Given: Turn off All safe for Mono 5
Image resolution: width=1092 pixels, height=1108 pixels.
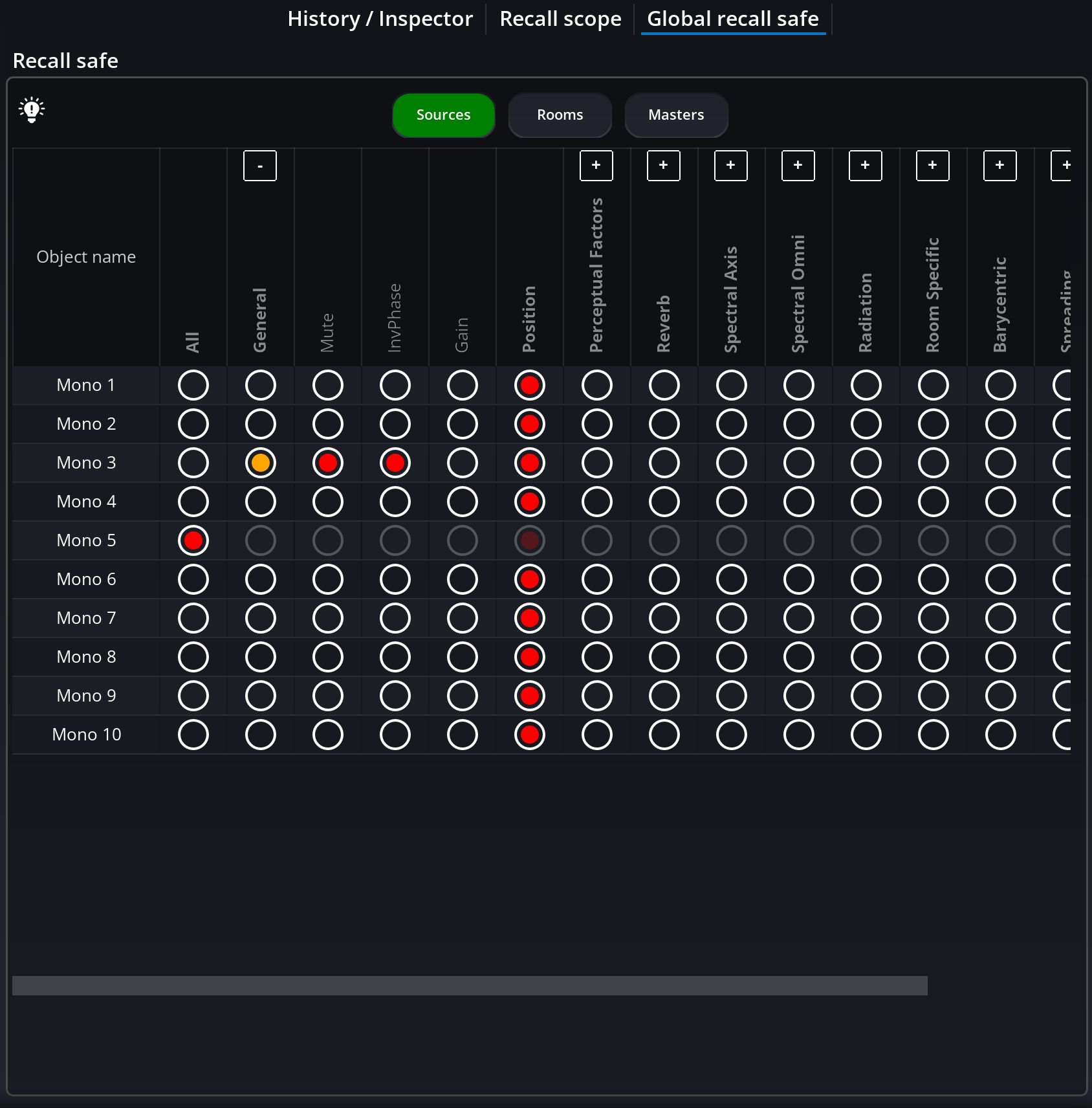Looking at the screenshot, I should [193, 541].
